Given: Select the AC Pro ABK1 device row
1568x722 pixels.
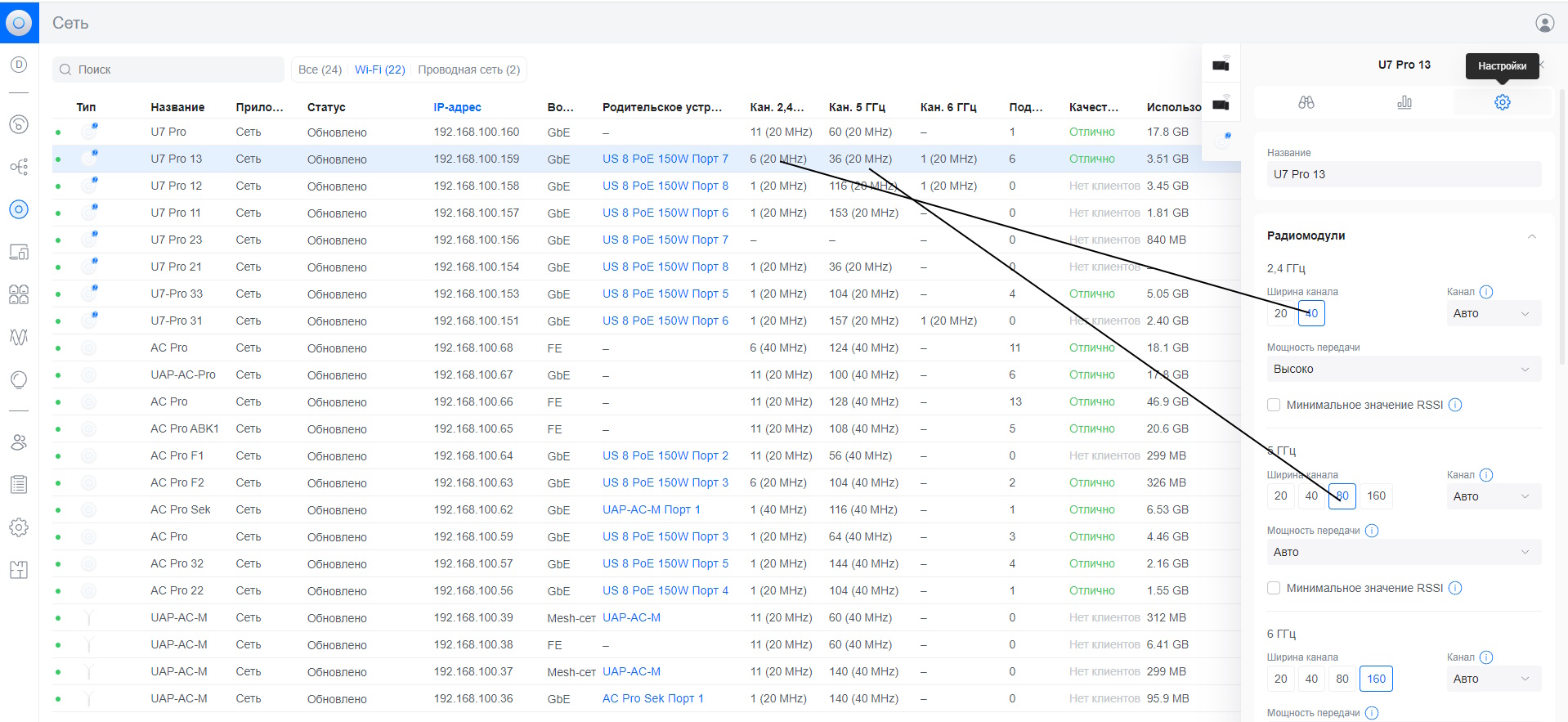Looking at the screenshot, I should [x=646, y=428].
